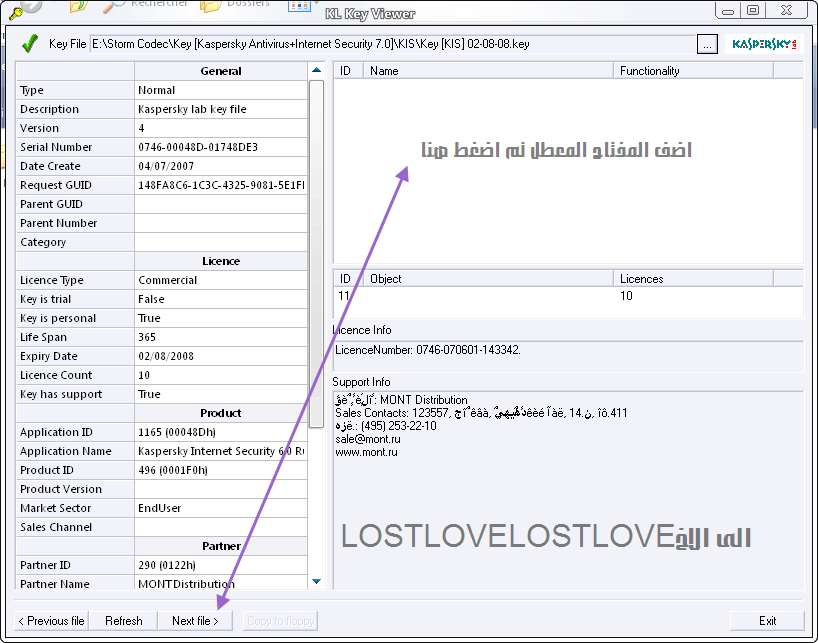Go to Previous file
The height and width of the screenshot is (643, 818).
(51, 620)
